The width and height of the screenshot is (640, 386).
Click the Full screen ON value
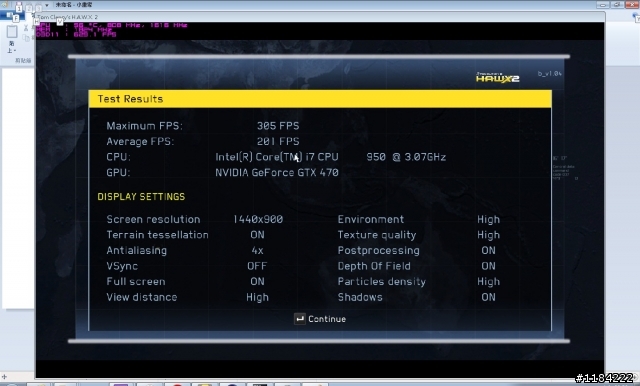[258, 282]
